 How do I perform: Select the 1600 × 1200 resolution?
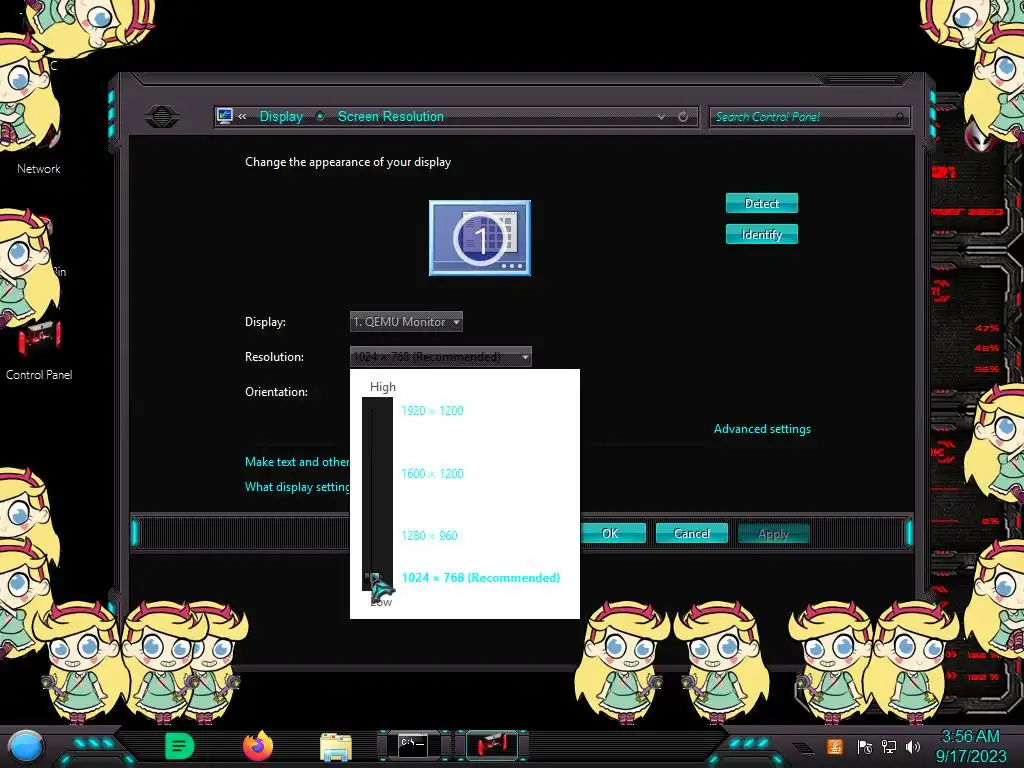click(432, 473)
